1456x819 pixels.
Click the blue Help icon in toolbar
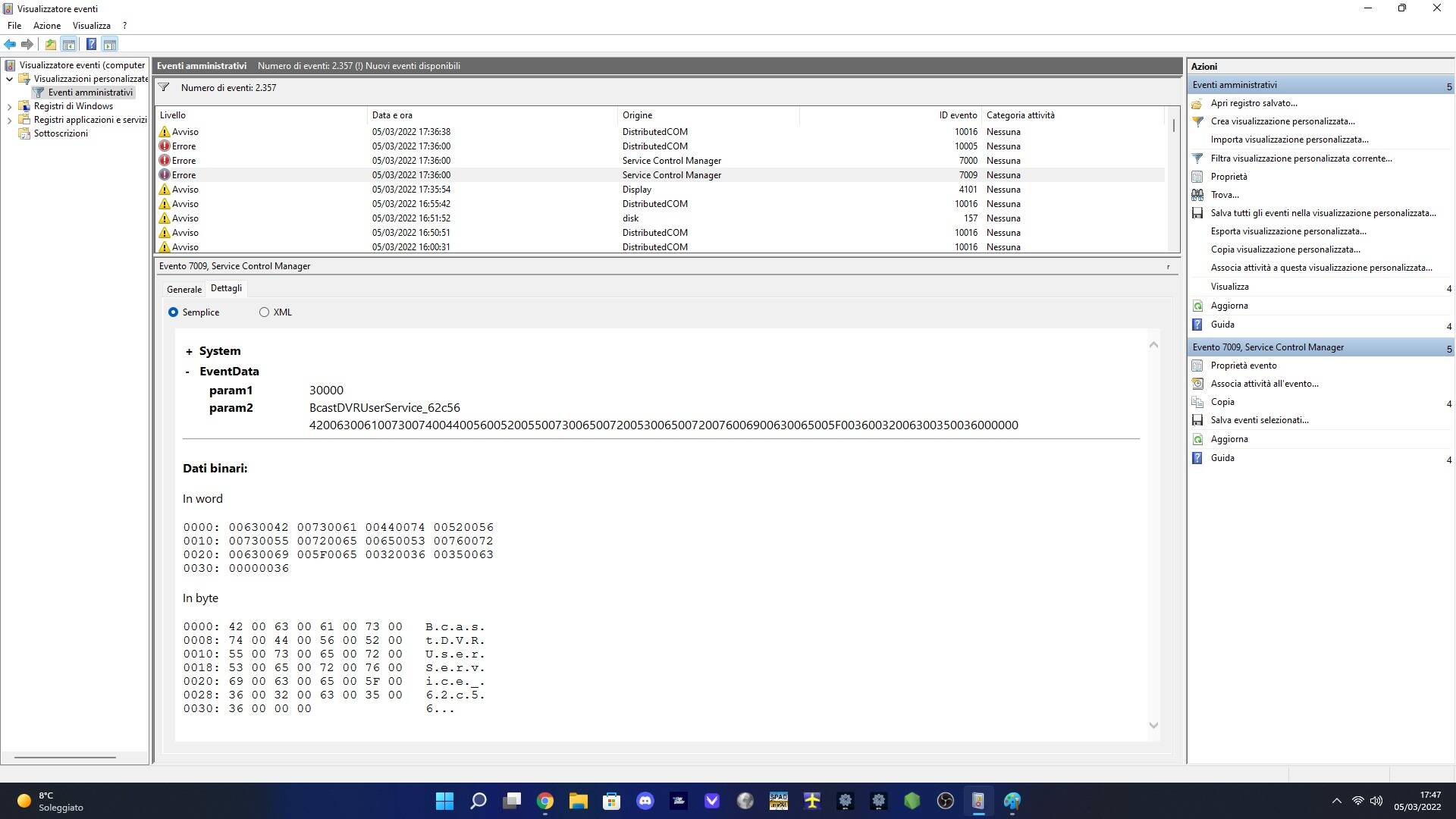pos(91,44)
